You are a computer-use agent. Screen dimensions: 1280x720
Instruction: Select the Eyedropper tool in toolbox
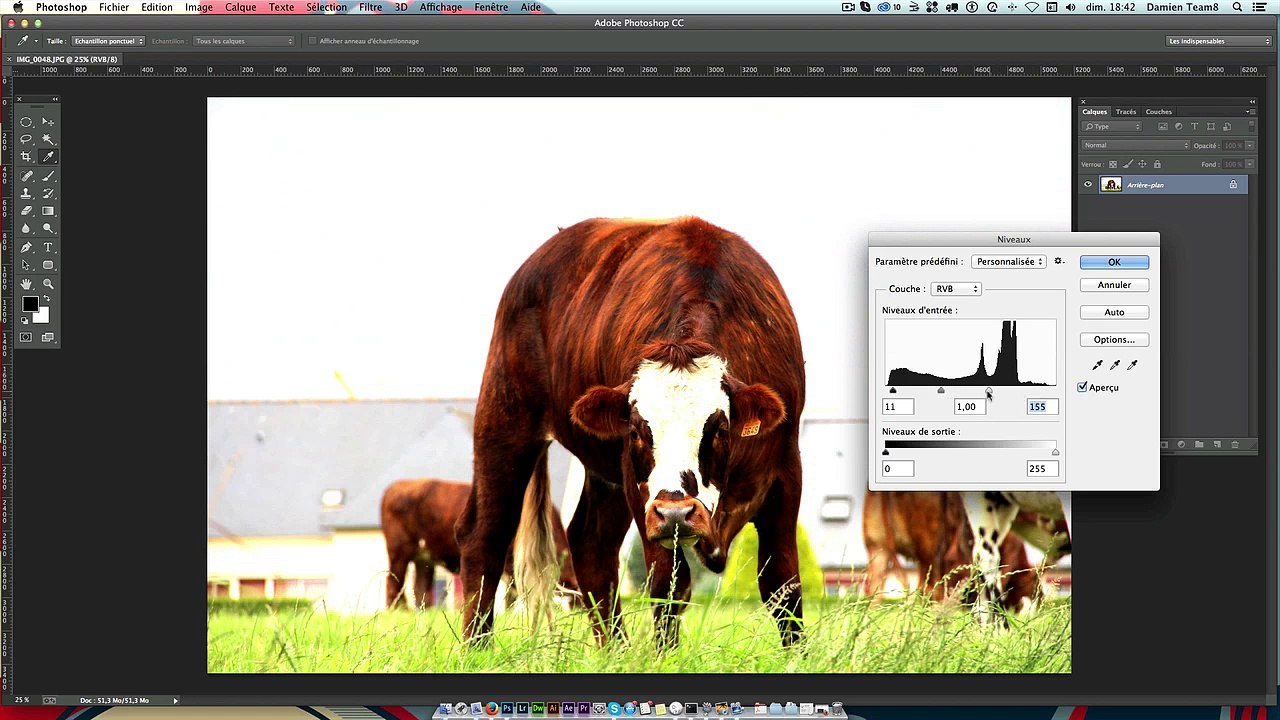tap(48, 157)
